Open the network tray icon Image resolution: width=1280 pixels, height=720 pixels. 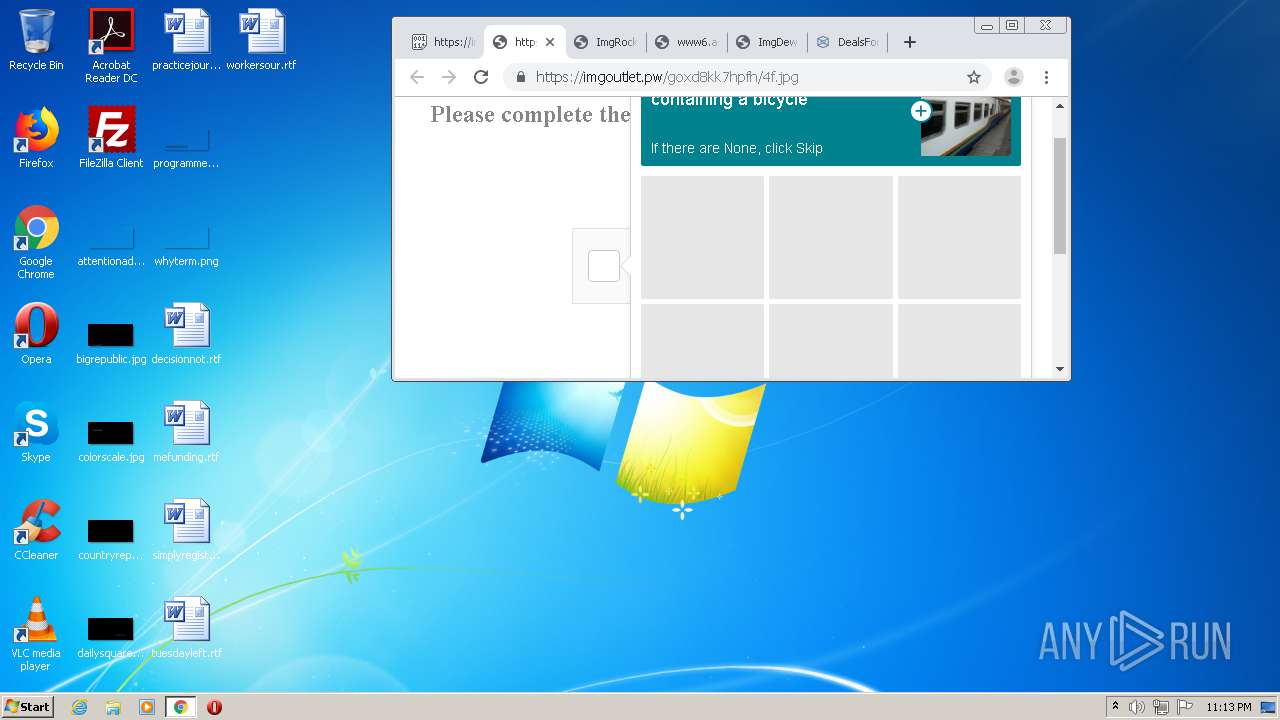pyautogui.click(x=1160, y=707)
